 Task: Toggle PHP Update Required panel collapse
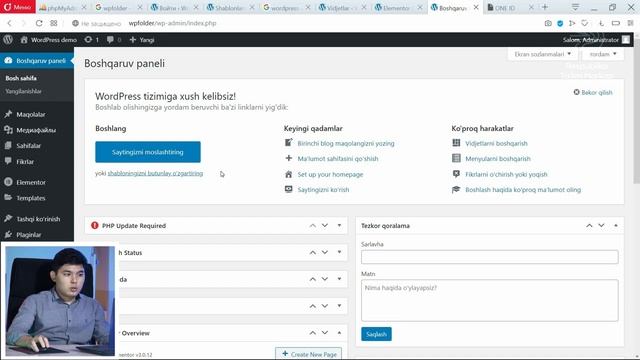[339, 225]
